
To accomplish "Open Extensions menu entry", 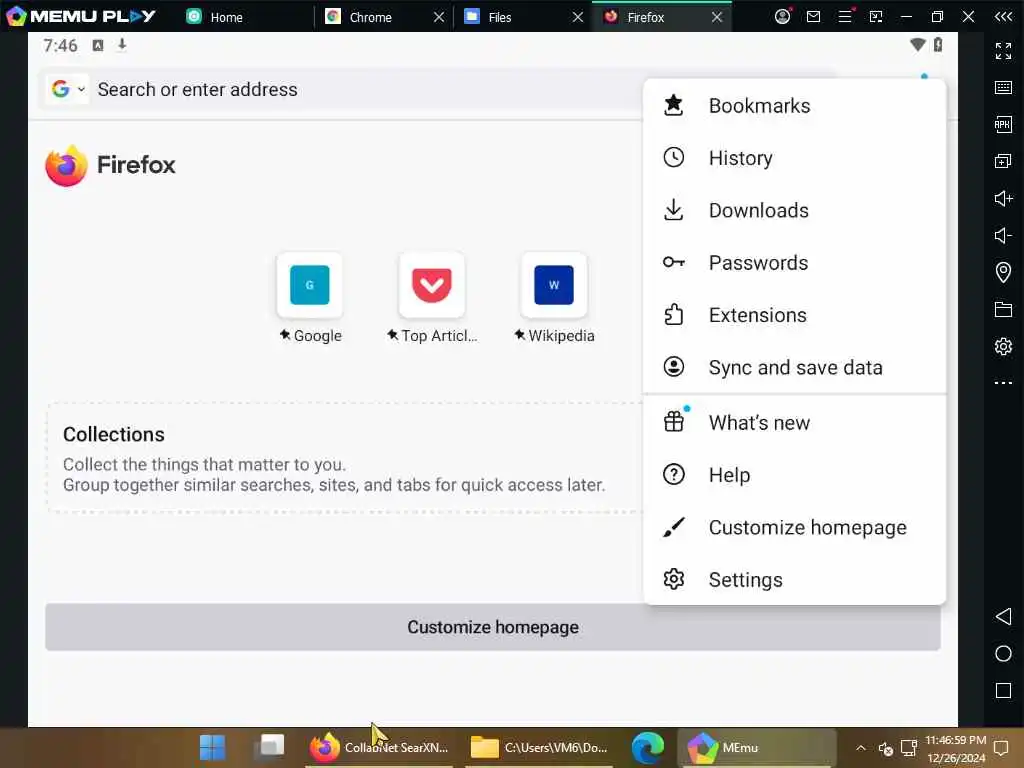I will 794,315.
